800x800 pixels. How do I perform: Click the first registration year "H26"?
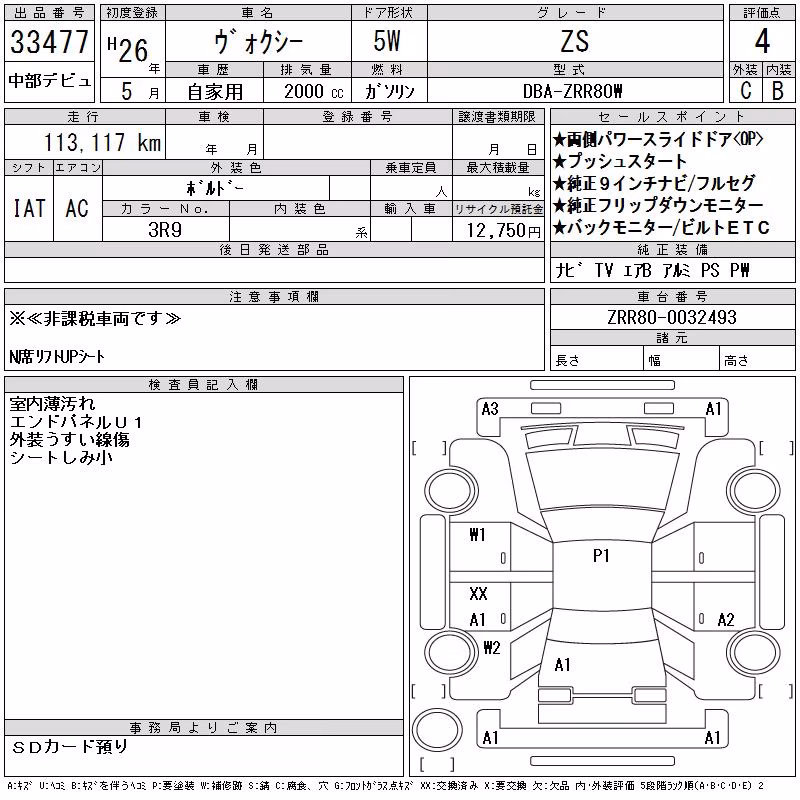tap(128, 49)
